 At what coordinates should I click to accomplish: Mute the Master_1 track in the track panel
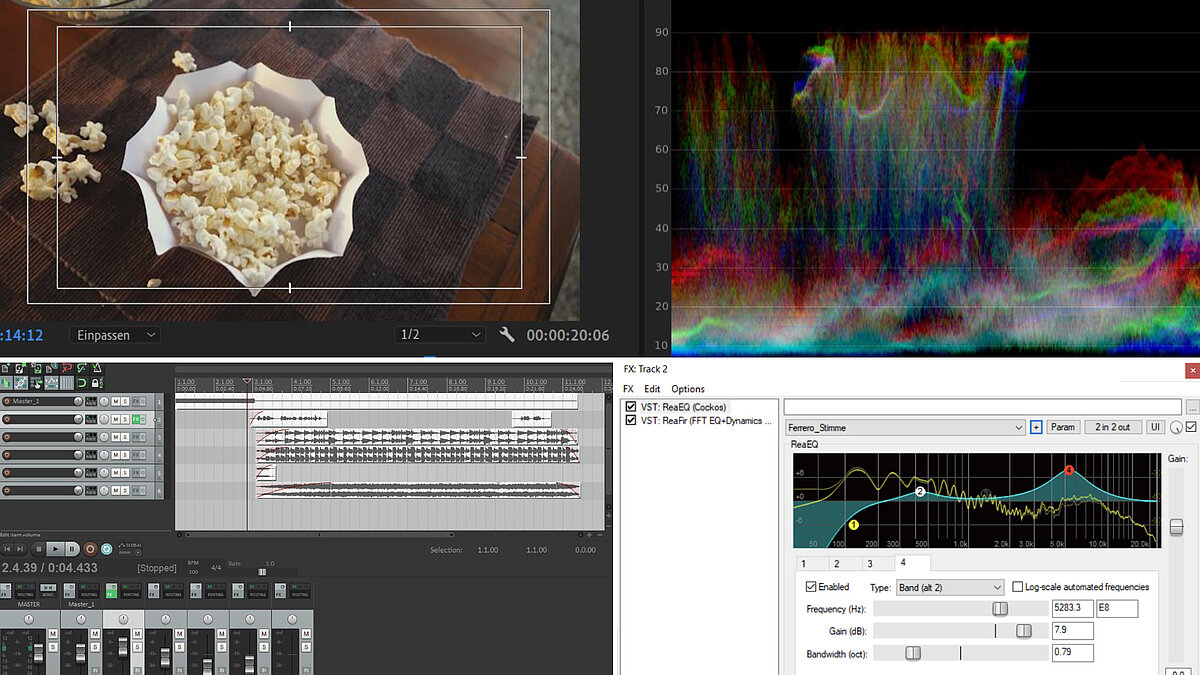click(115, 401)
